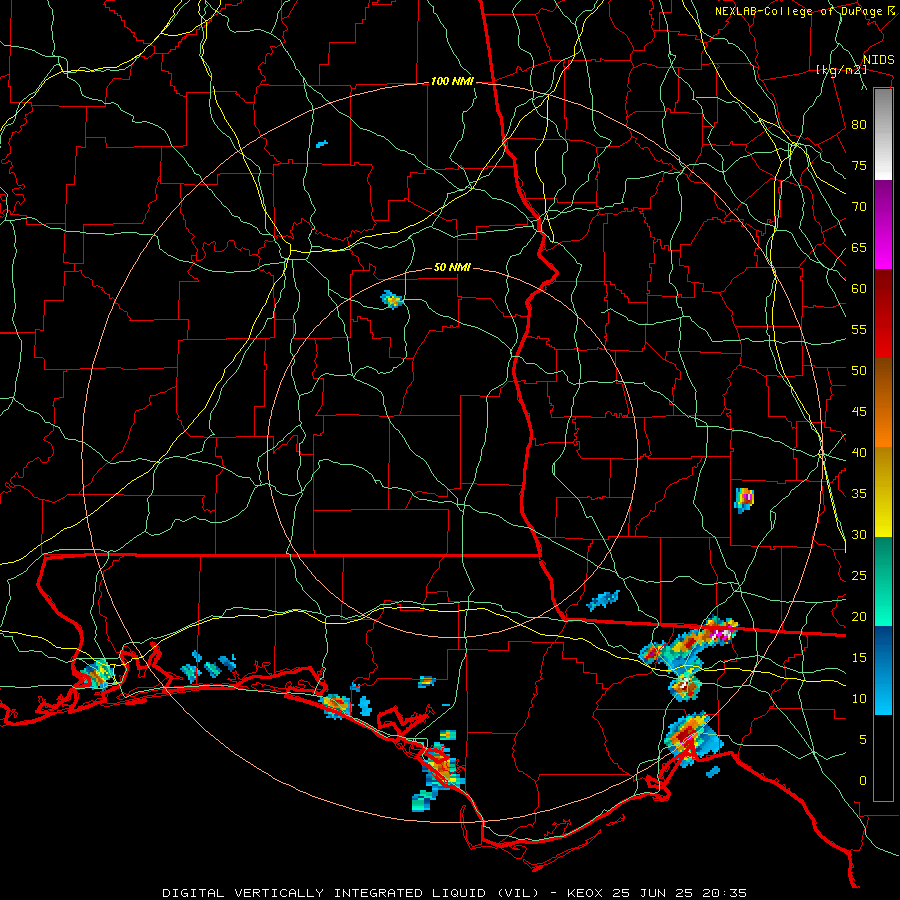Viewport: 900px width, 900px height.
Task: Click the 50 NMI range ring label
Action: pyautogui.click(x=452, y=267)
